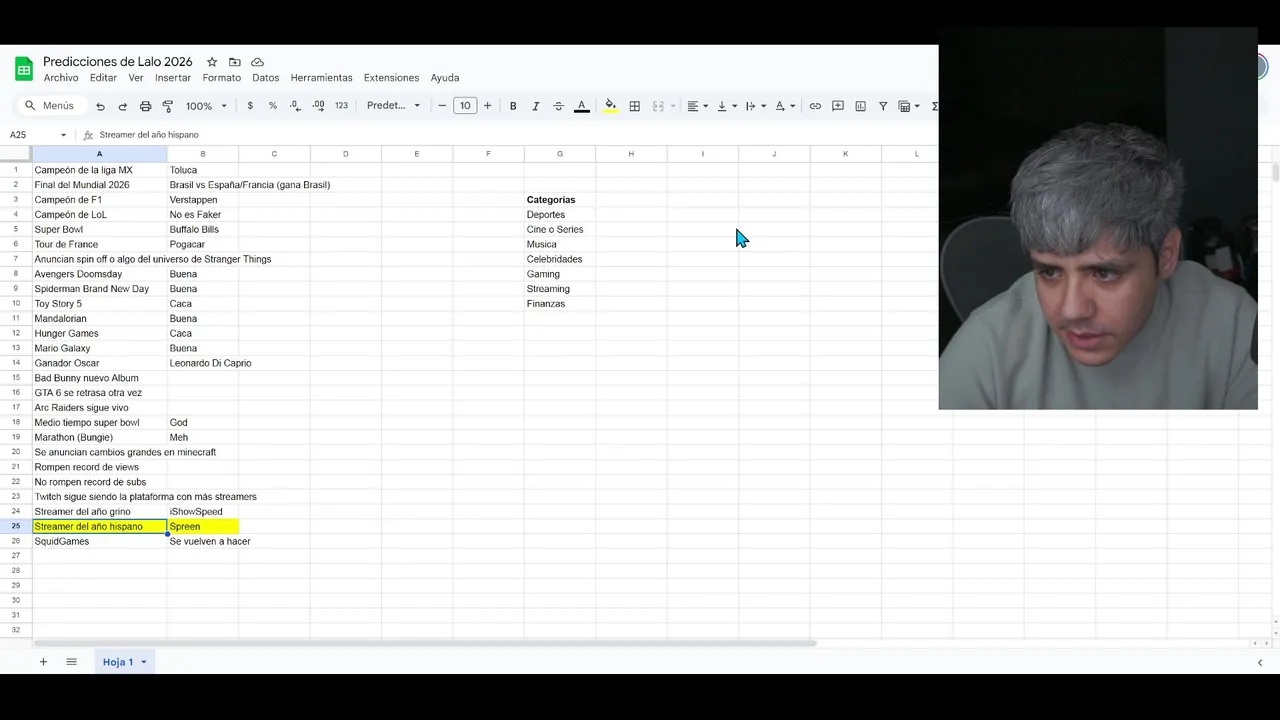Image resolution: width=1280 pixels, height=720 pixels.
Task: Open the zoom 100% dropdown
Action: [206, 106]
